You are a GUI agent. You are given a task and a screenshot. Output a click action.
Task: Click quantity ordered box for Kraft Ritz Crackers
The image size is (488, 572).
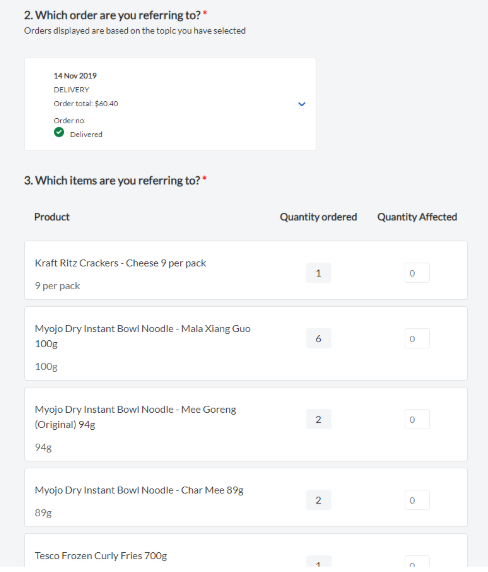pyautogui.click(x=318, y=273)
